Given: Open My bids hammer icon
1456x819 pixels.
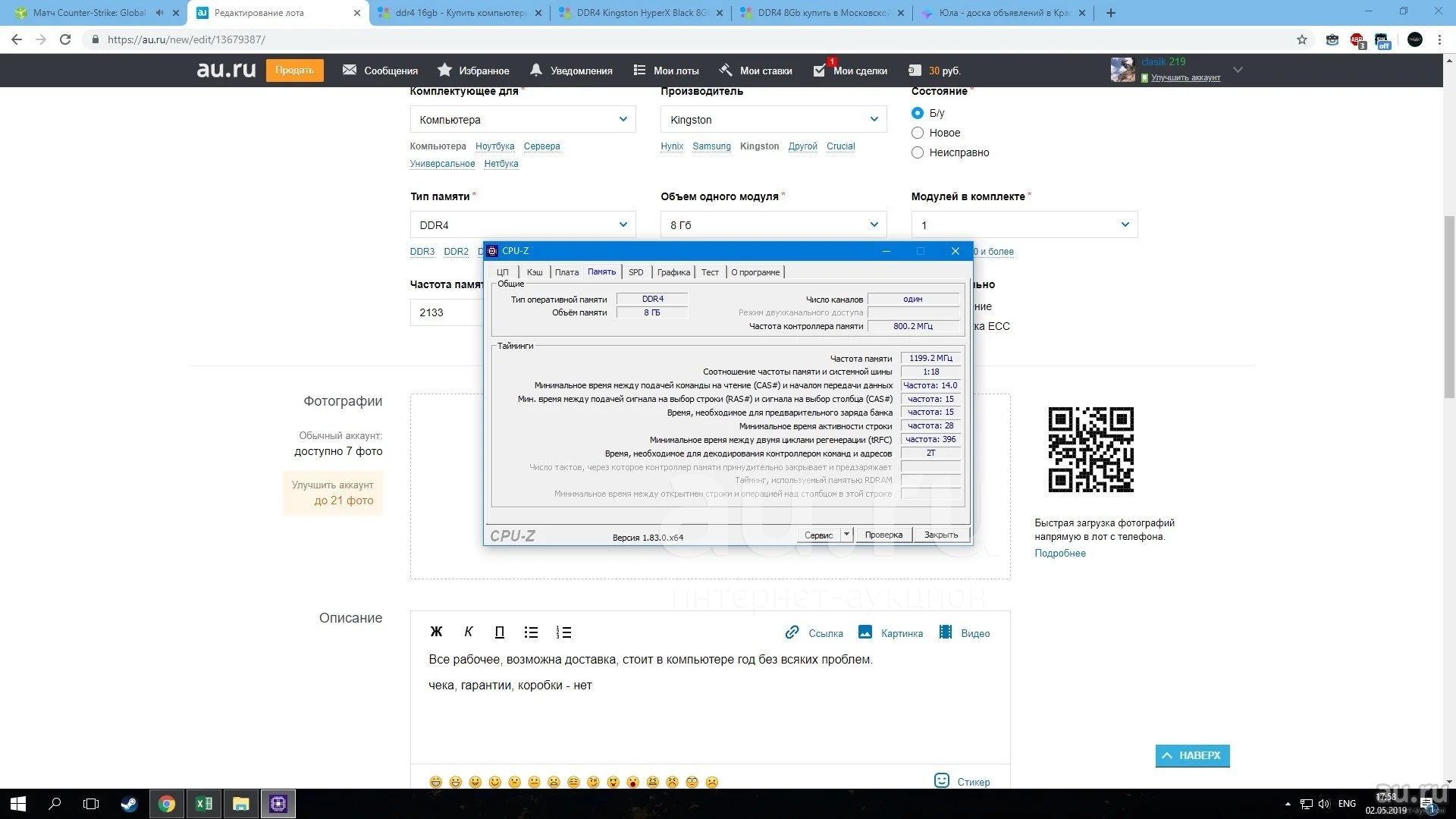Looking at the screenshot, I should pos(726,70).
